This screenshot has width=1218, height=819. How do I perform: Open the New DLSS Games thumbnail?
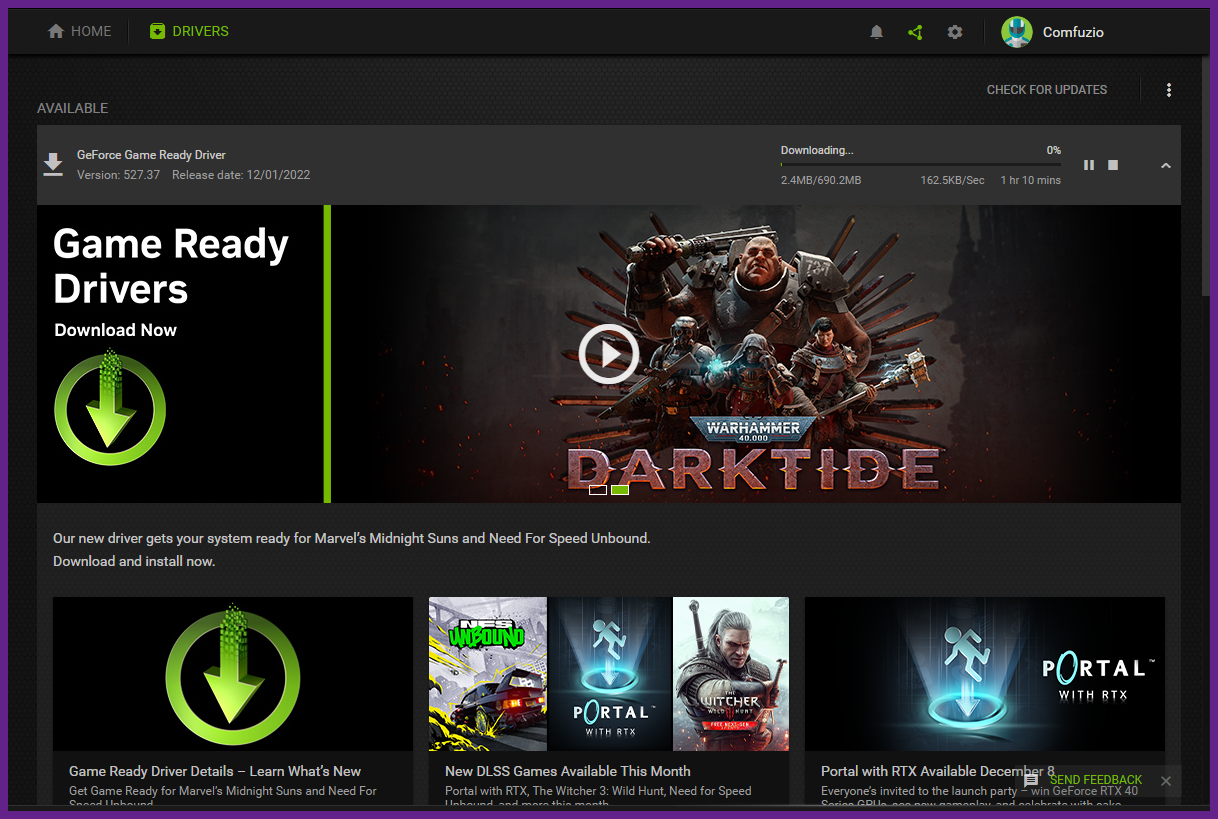pos(609,674)
